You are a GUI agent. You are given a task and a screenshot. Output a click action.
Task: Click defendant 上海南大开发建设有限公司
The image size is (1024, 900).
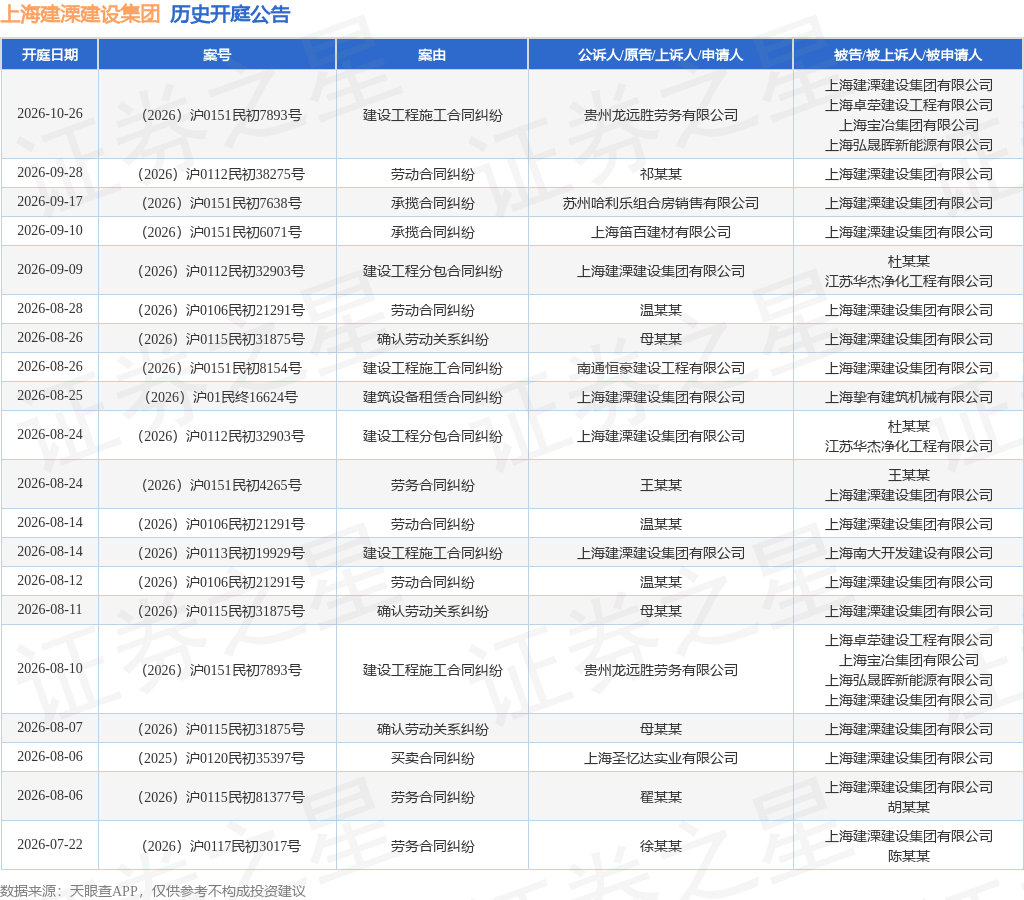coord(908,553)
